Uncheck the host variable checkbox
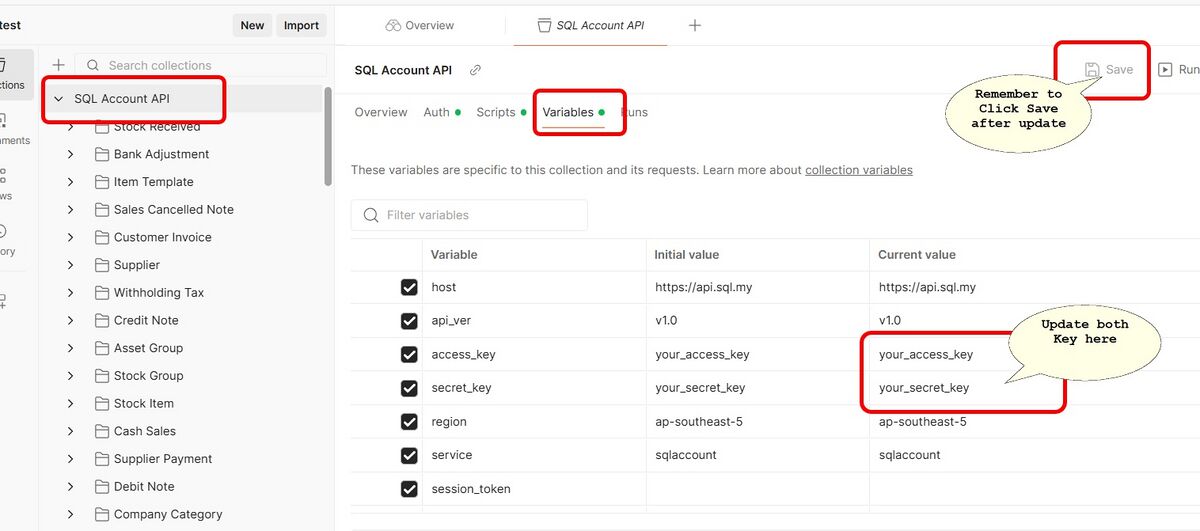 point(409,287)
